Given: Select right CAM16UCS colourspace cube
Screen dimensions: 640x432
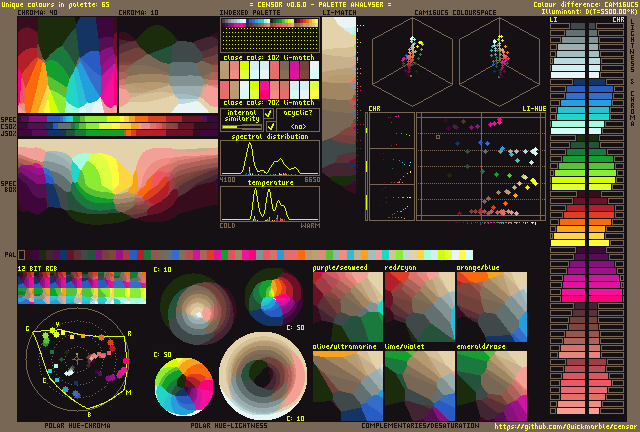Looking at the screenshot, I should click(x=499, y=62).
